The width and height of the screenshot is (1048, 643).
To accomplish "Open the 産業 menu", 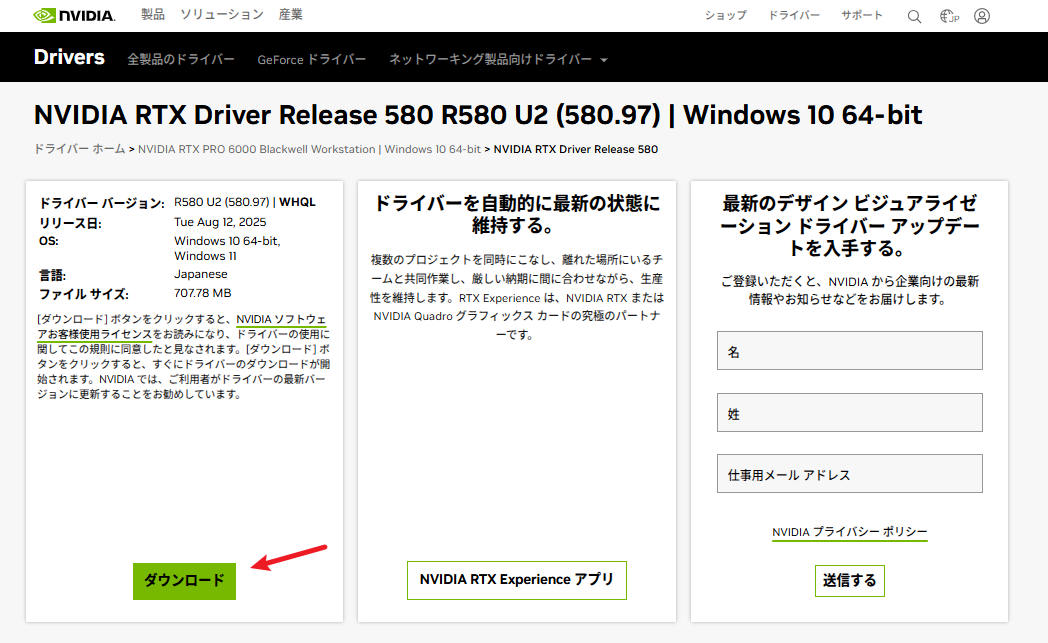I will (291, 15).
